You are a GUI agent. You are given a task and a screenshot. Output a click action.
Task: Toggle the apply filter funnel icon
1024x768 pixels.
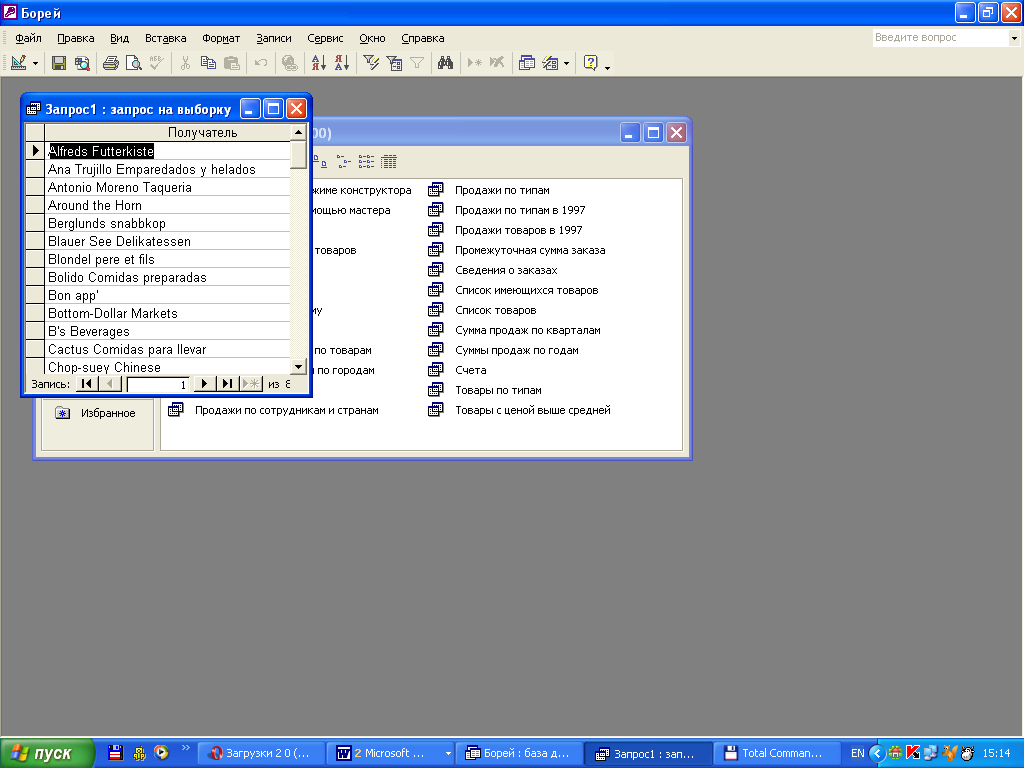(x=417, y=63)
